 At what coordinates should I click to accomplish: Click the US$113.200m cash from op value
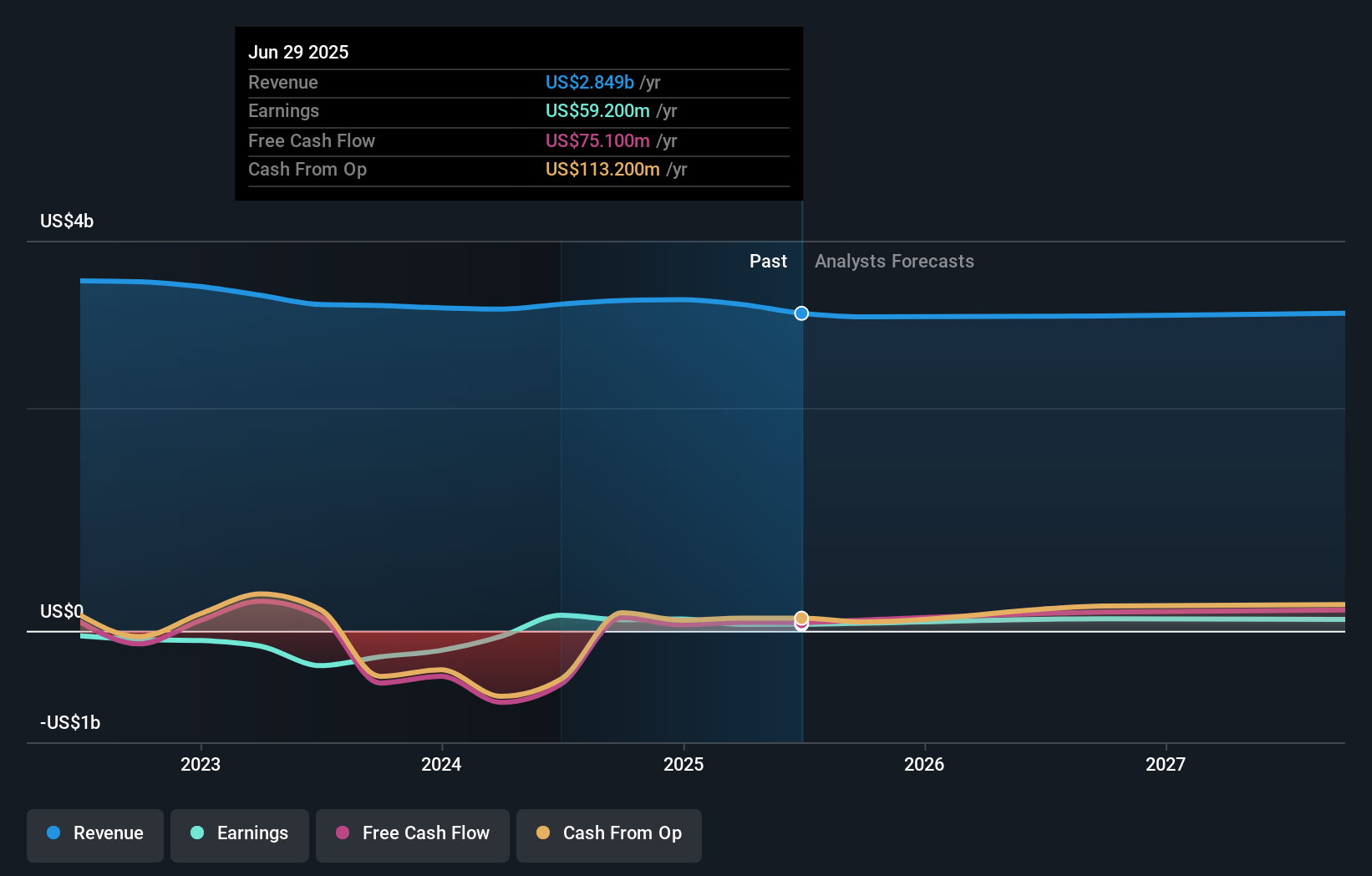point(602,169)
